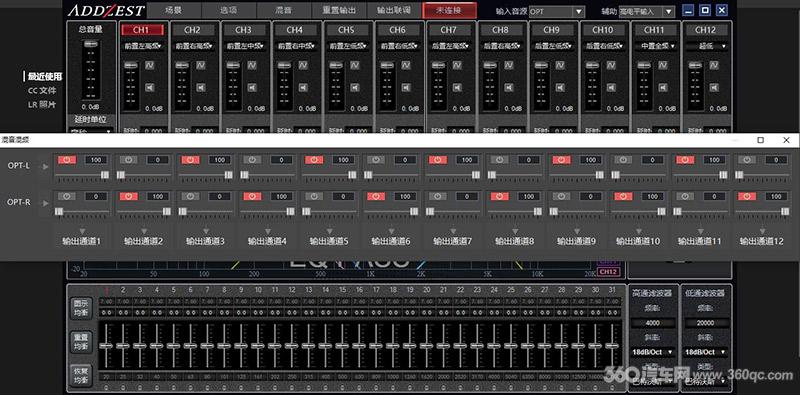800x395 pixels.
Task: Invert phase on CH11 strip
Action: tap(662, 66)
